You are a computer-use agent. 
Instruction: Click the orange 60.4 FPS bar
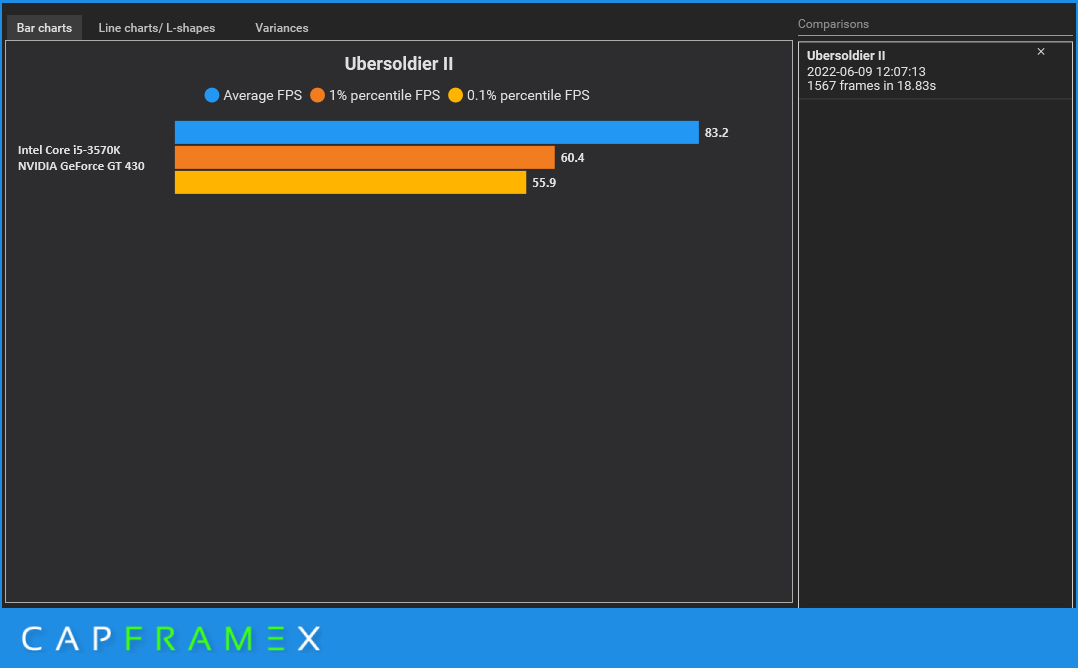pos(364,157)
